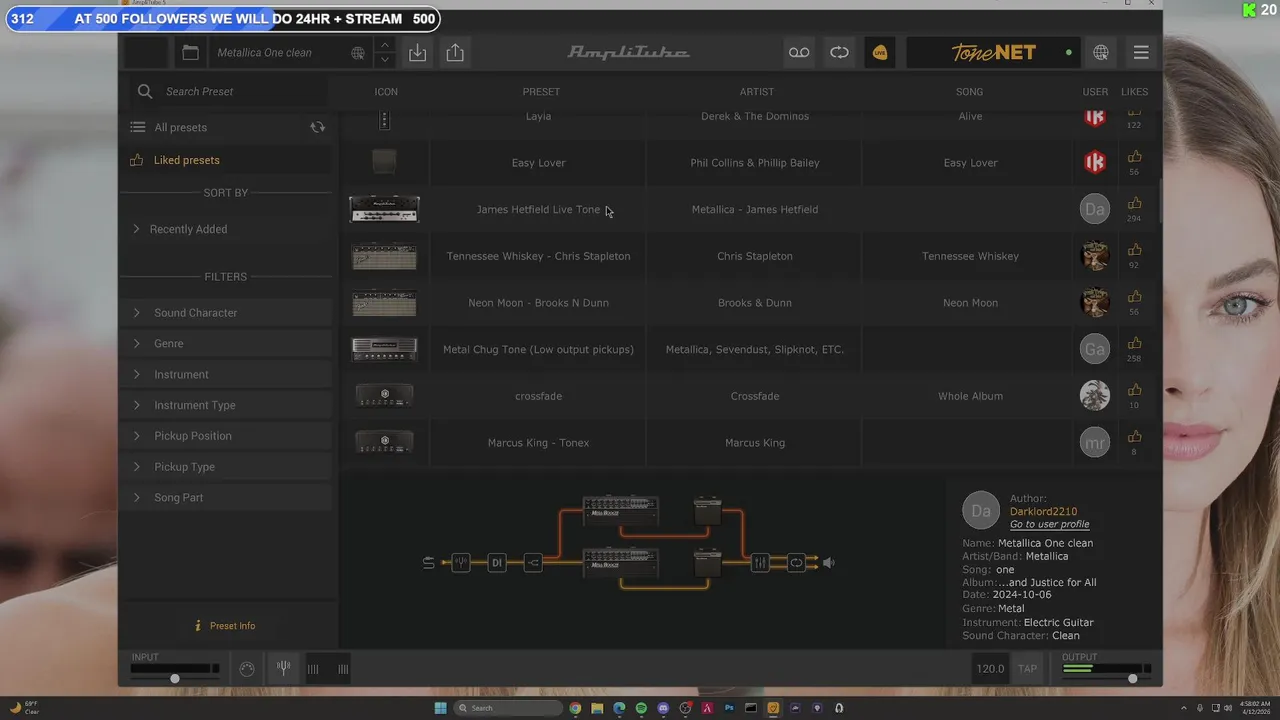
Task: Open Spotify from the Windows taskbar
Action: tap(641, 708)
